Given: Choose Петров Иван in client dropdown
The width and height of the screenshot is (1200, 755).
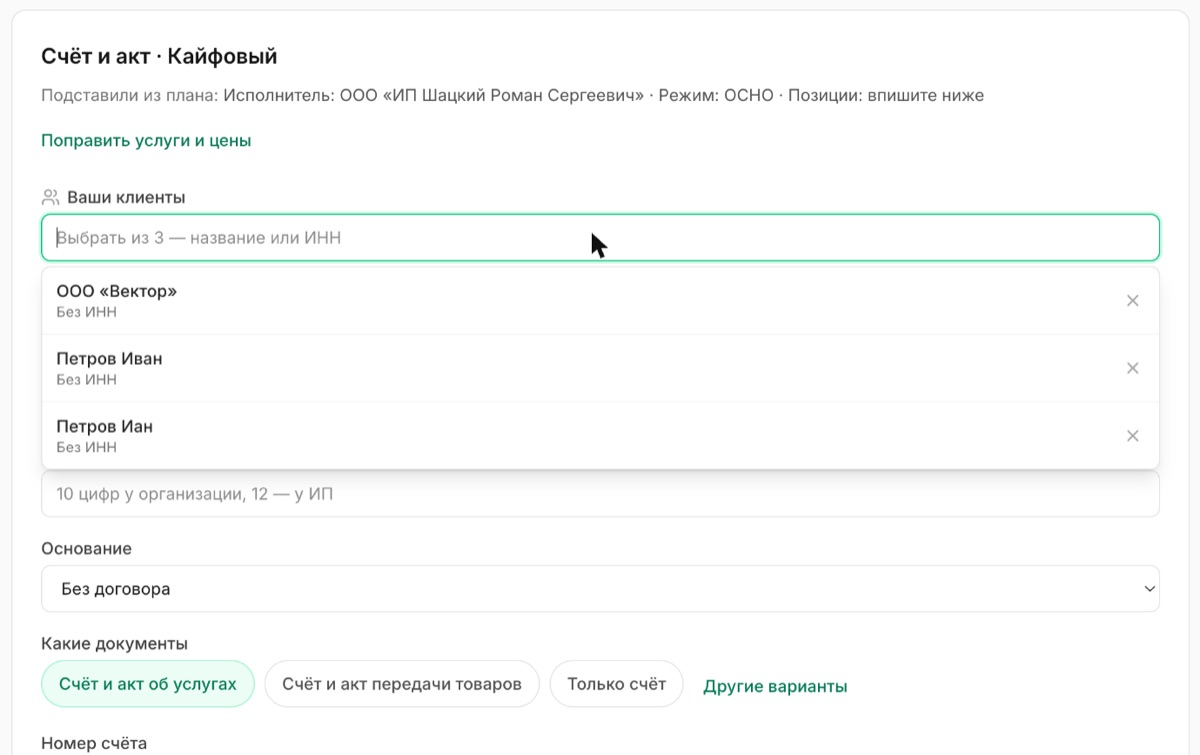Looking at the screenshot, I should [600, 368].
